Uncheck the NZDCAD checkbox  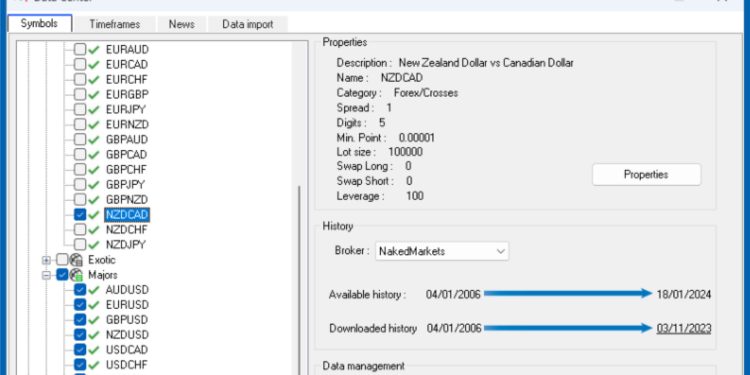(80, 215)
